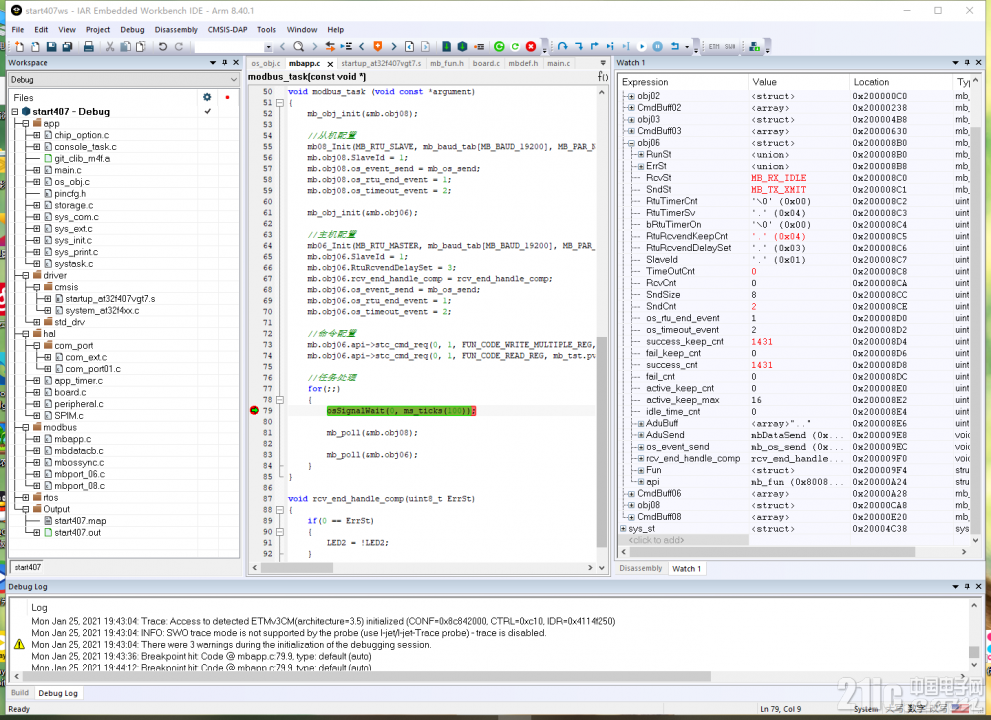This screenshot has height=720, width=991.
Task: Collapse obj06 struct in Watch 1
Action: (x=631, y=143)
